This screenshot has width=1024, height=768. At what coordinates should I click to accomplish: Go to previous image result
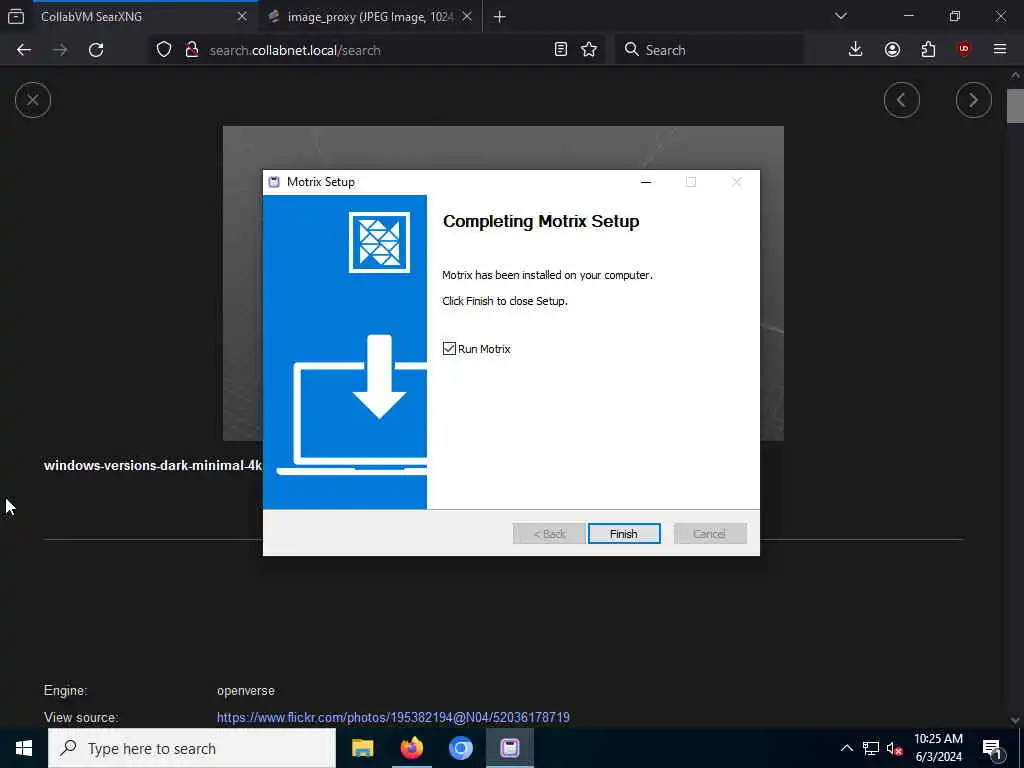pyautogui.click(x=901, y=100)
